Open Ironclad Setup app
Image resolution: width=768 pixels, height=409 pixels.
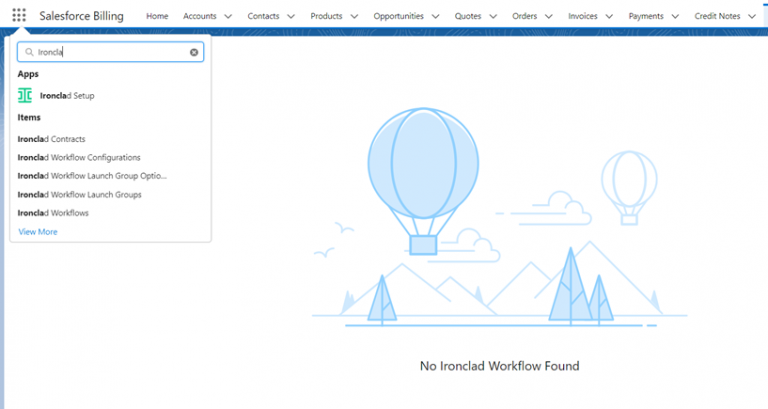(67, 95)
